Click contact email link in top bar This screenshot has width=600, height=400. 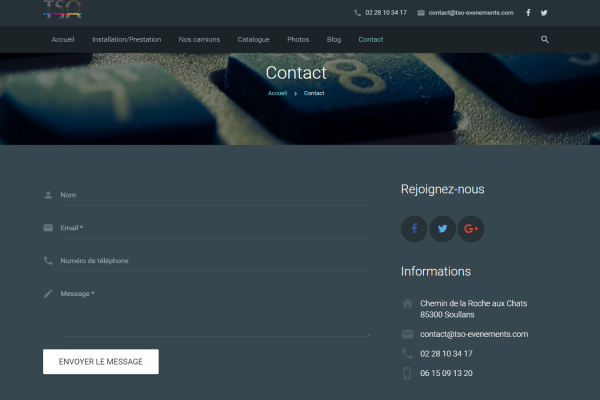point(471,13)
